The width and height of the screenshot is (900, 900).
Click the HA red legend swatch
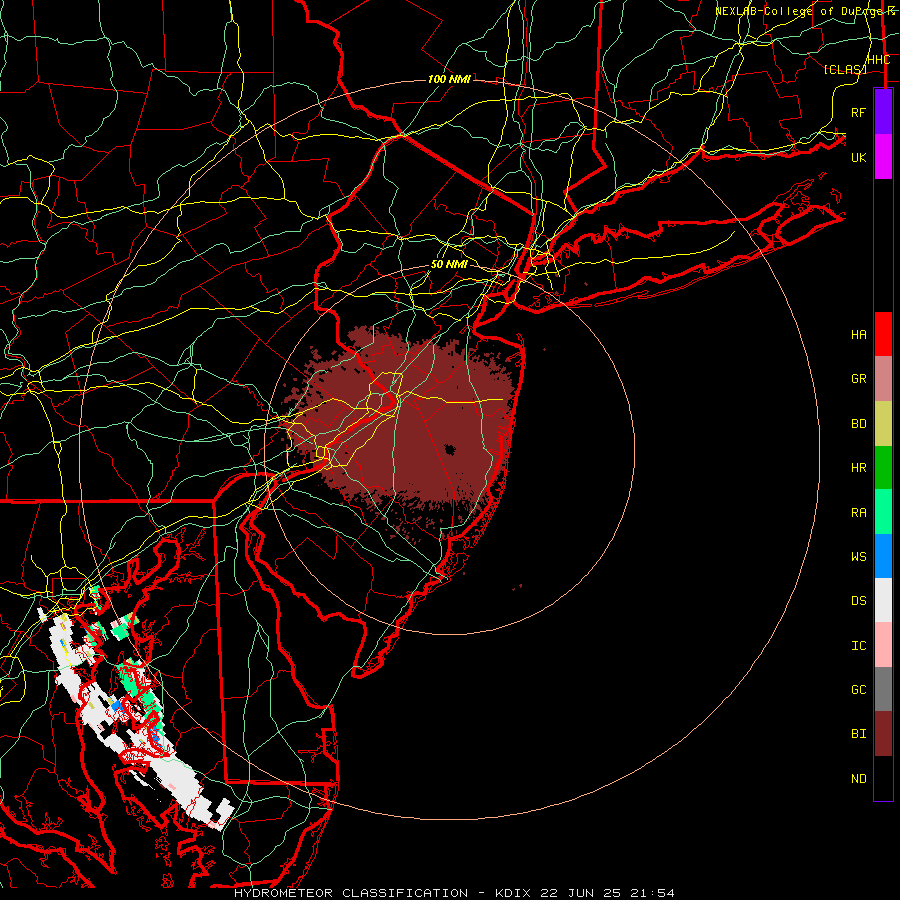(883, 334)
